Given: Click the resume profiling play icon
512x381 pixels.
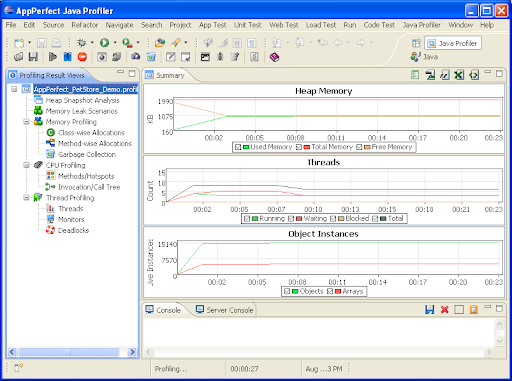Looking at the screenshot, I should (x=53, y=57).
